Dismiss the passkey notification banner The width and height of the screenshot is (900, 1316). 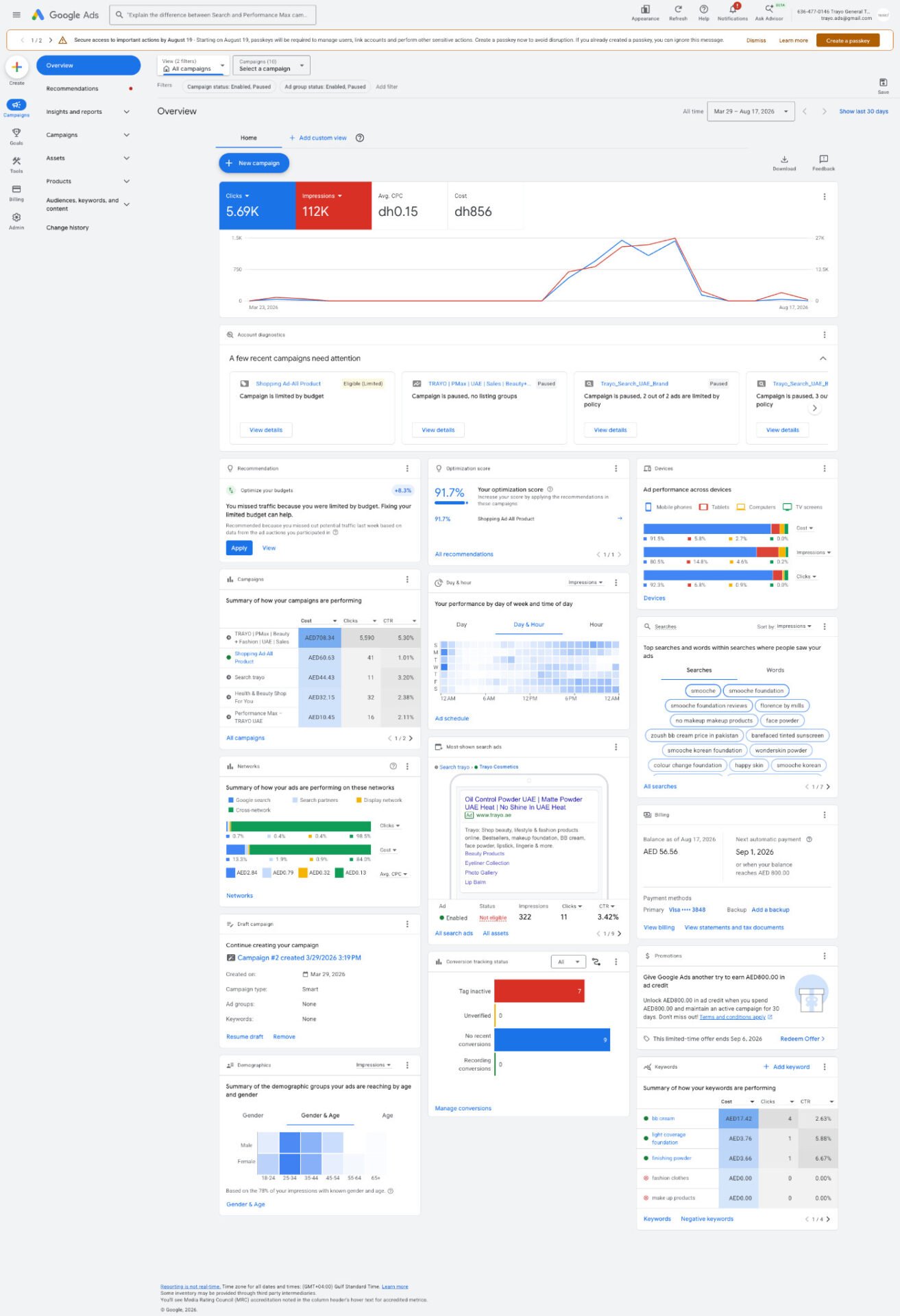(x=756, y=40)
